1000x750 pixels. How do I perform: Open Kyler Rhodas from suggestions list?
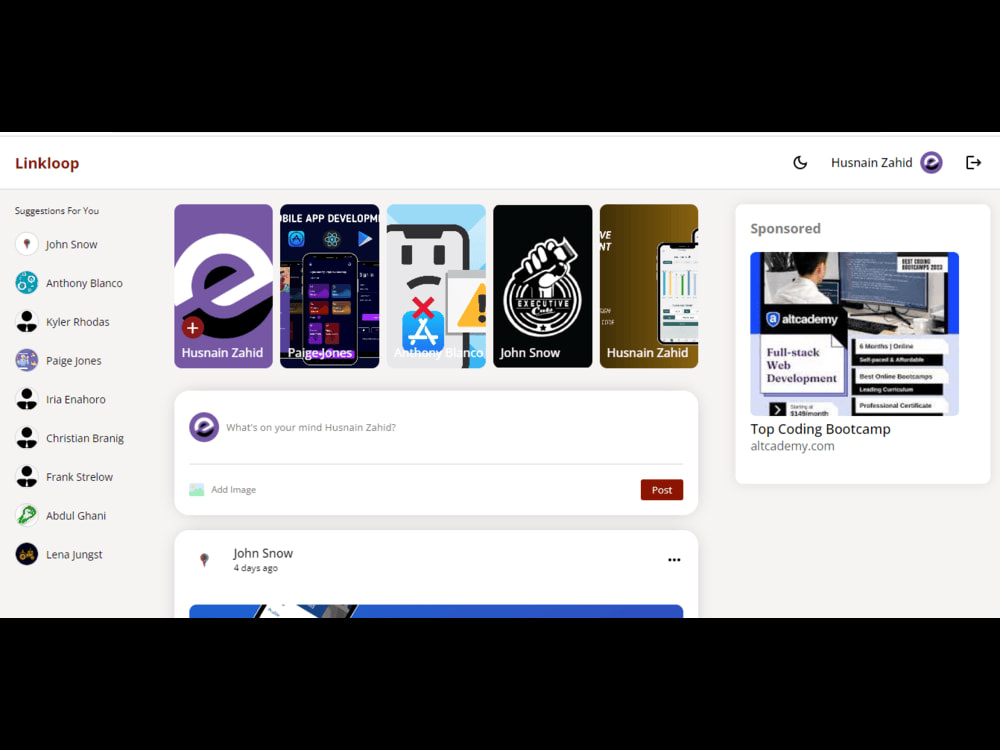pos(78,322)
